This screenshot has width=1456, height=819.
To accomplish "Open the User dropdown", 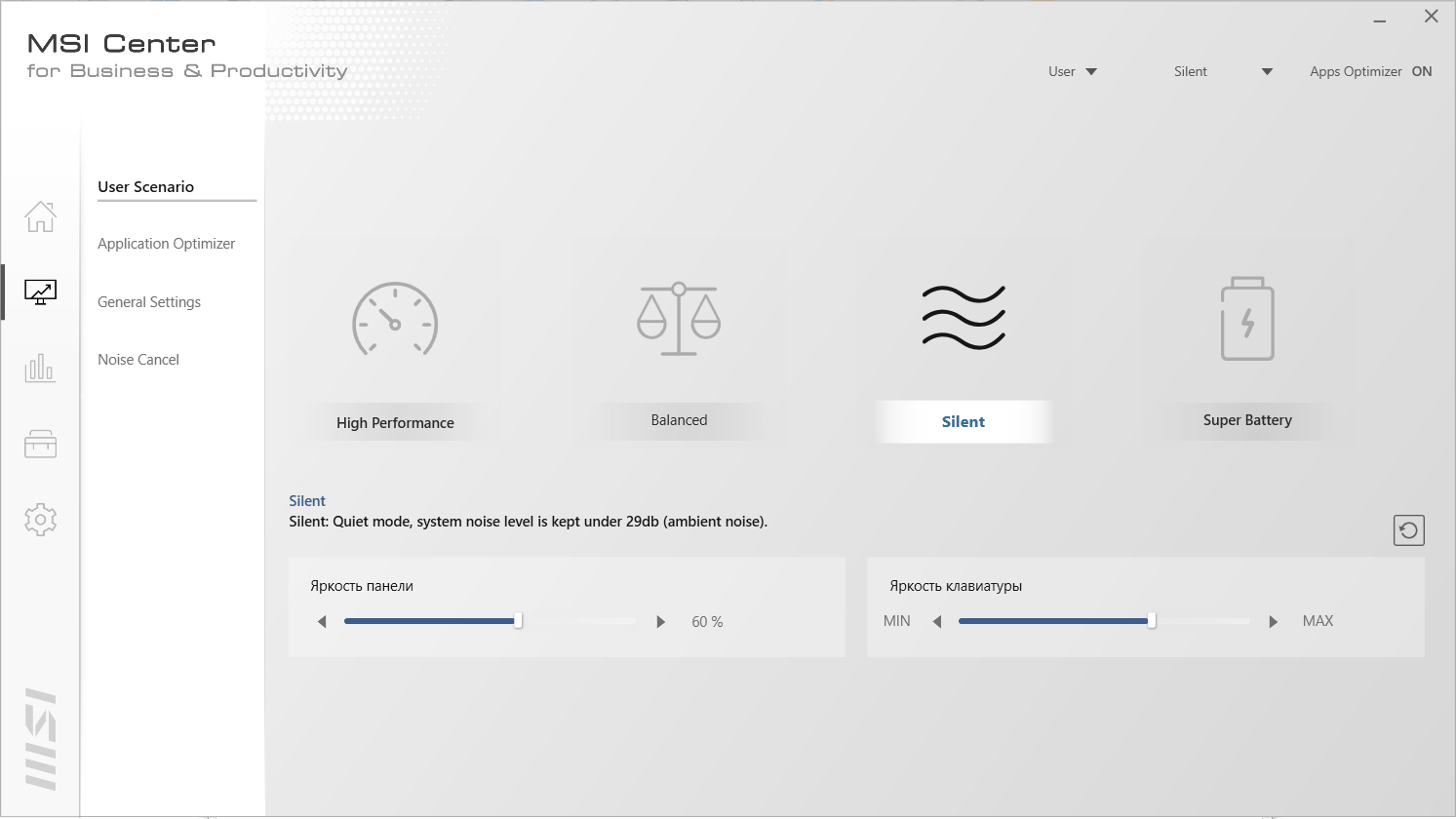I will pyautogui.click(x=1073, y=71).
